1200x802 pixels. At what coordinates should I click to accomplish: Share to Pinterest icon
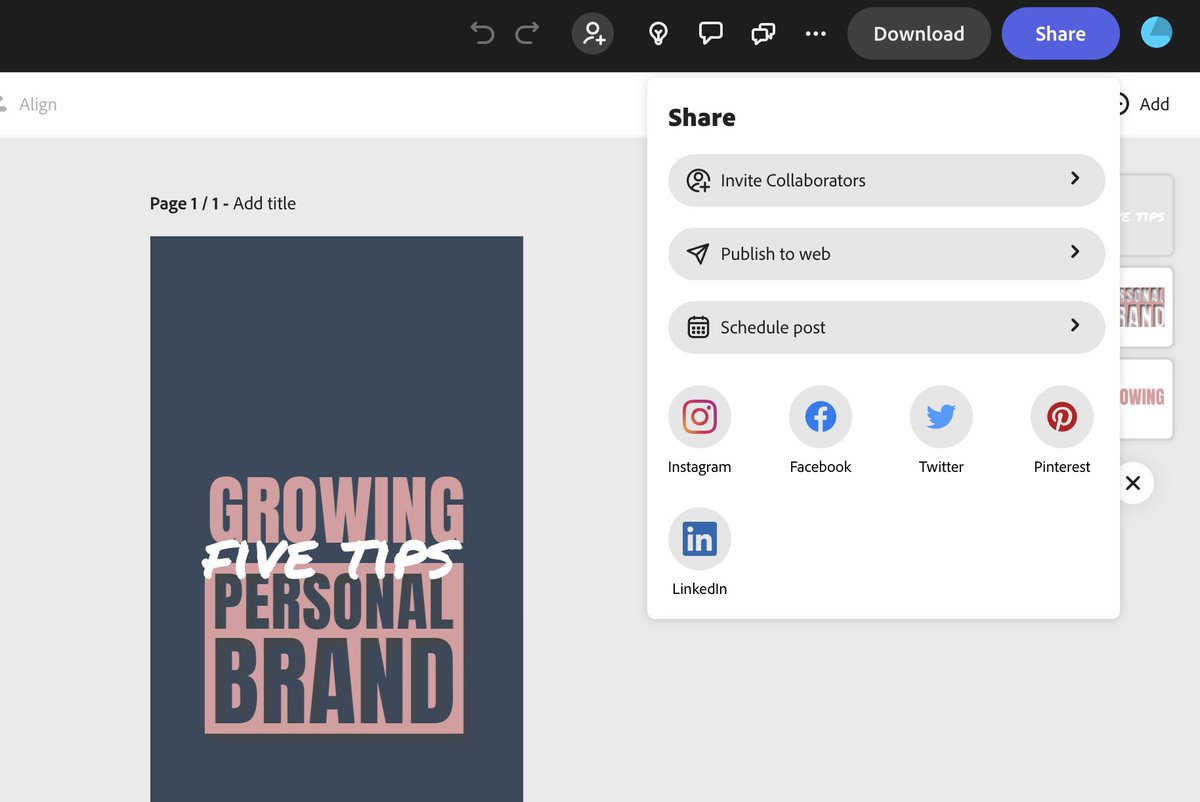click(1062, 416)
